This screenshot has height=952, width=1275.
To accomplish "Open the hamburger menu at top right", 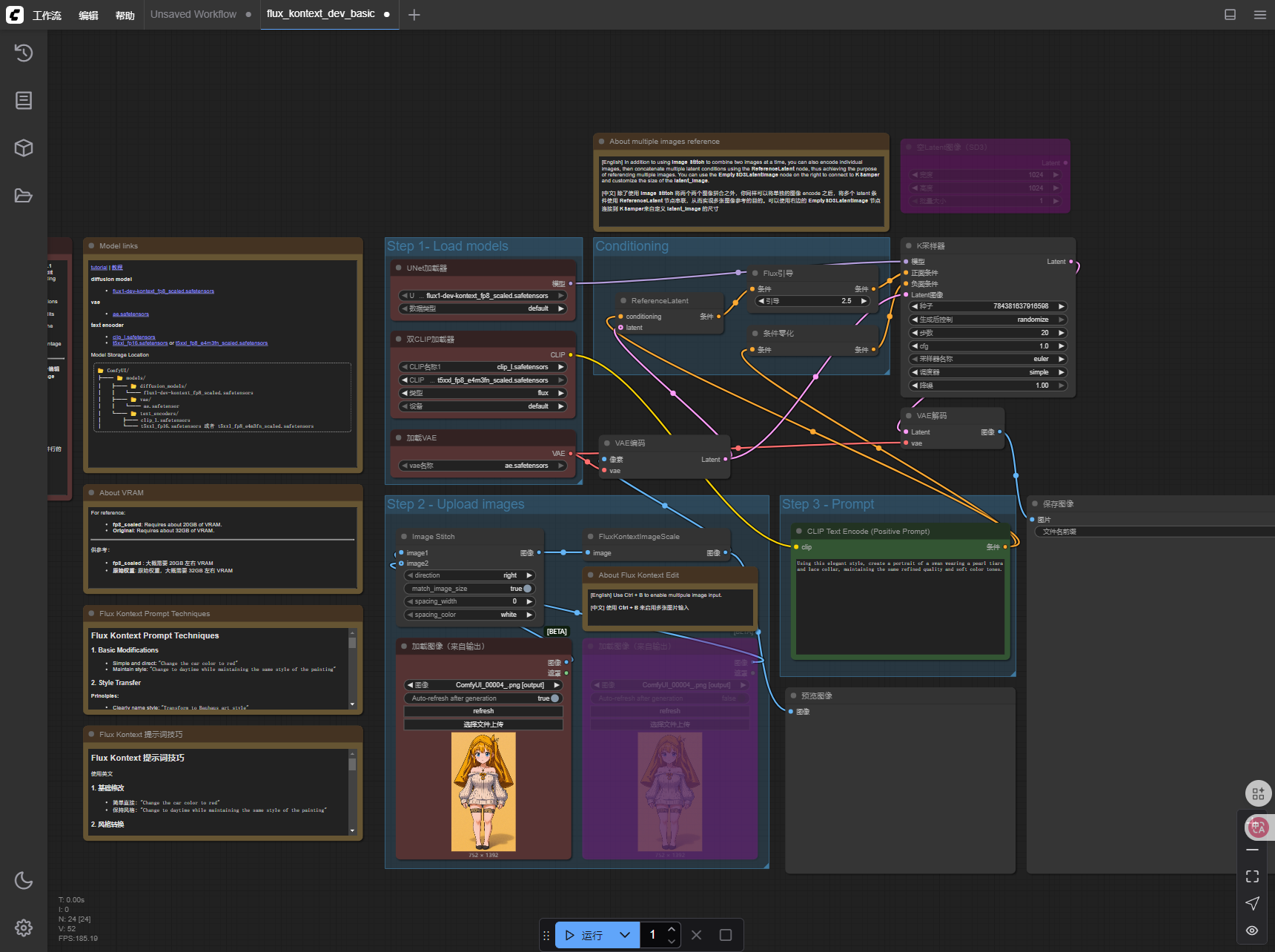I will tap(1260, 14).
